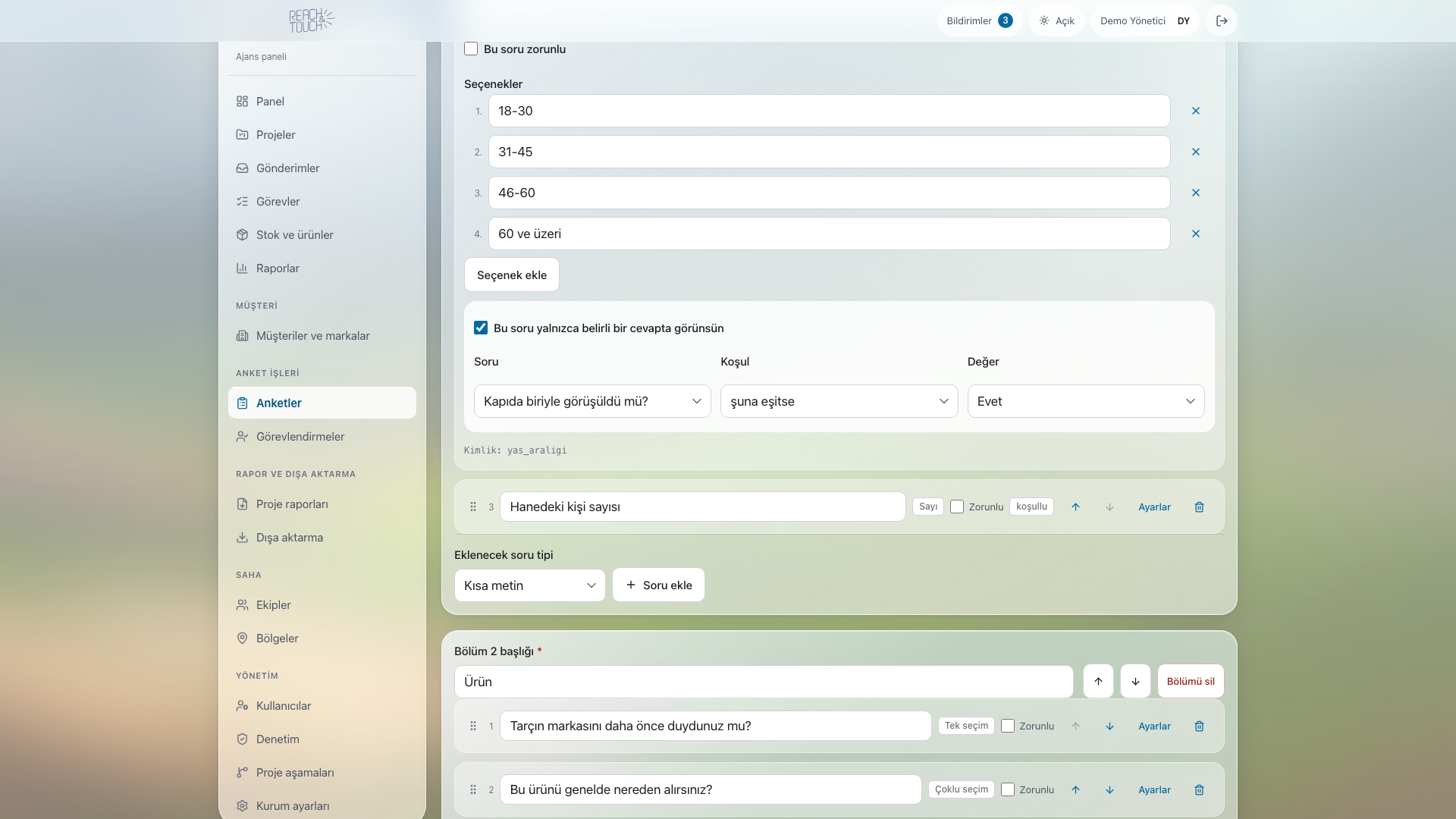Enable the 'Bu soru zorunlu' checkbox
The width and height of the screenshot is (1456, 819).
(471, 49)
